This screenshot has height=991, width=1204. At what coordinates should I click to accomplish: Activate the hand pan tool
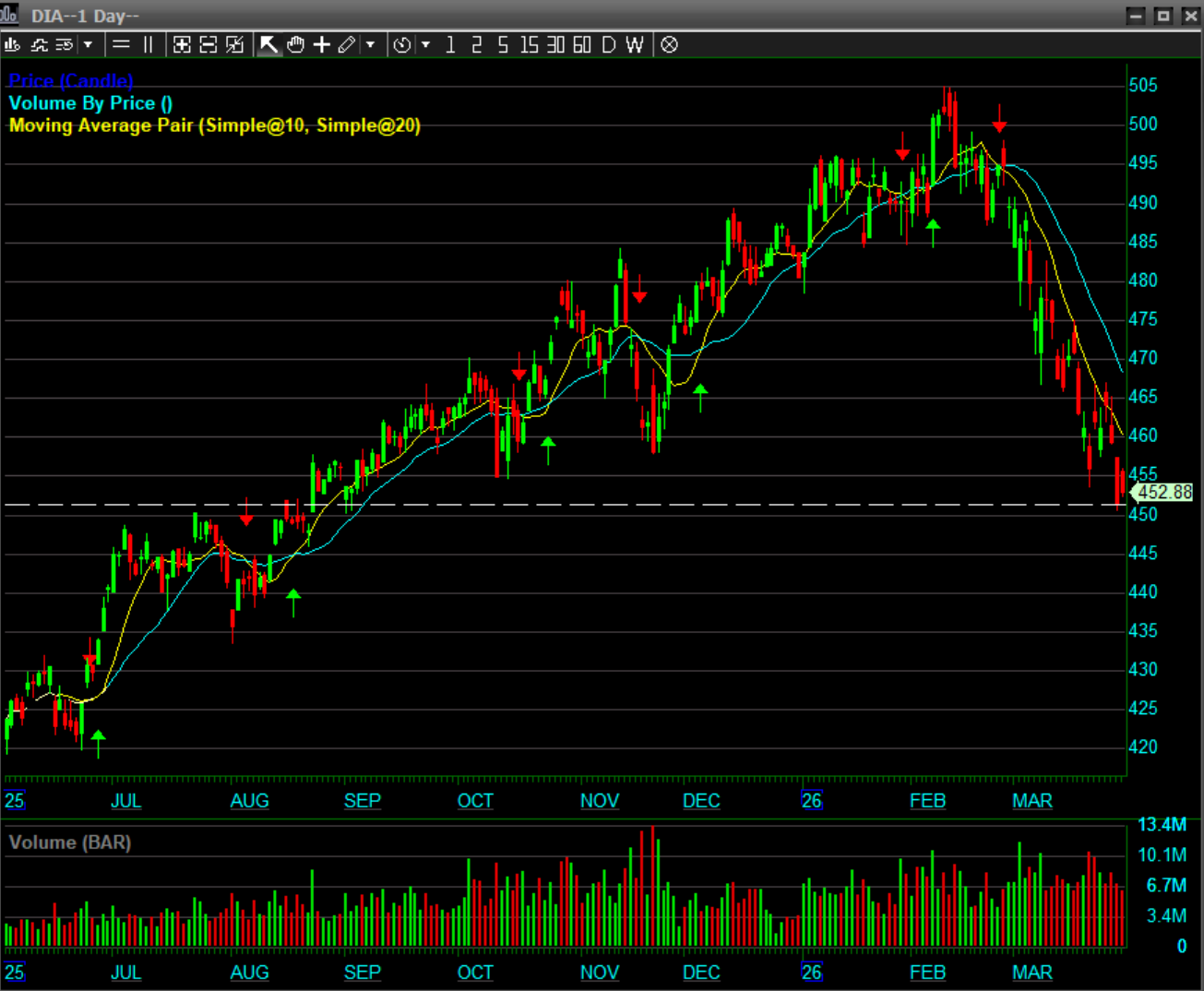(295, 44)
